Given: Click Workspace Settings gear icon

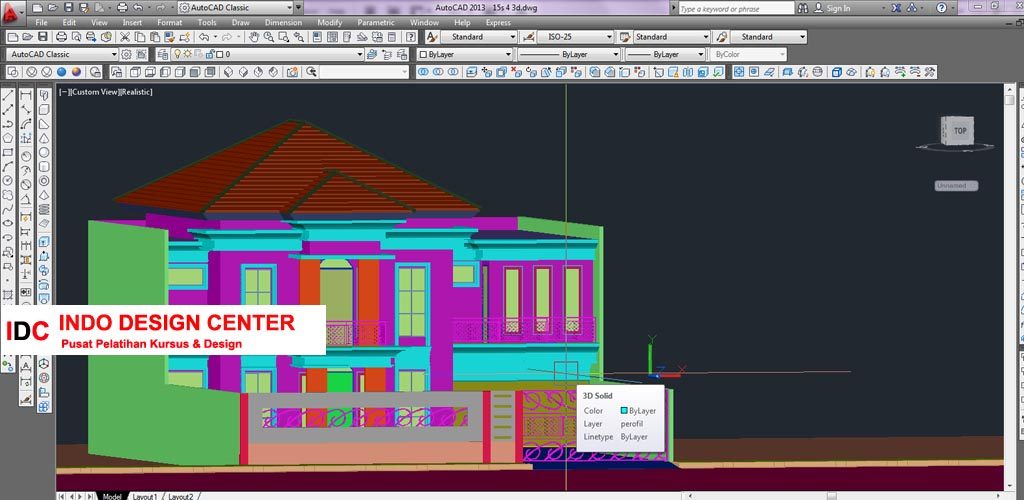Looking at the screenshot, I should 126,54.
